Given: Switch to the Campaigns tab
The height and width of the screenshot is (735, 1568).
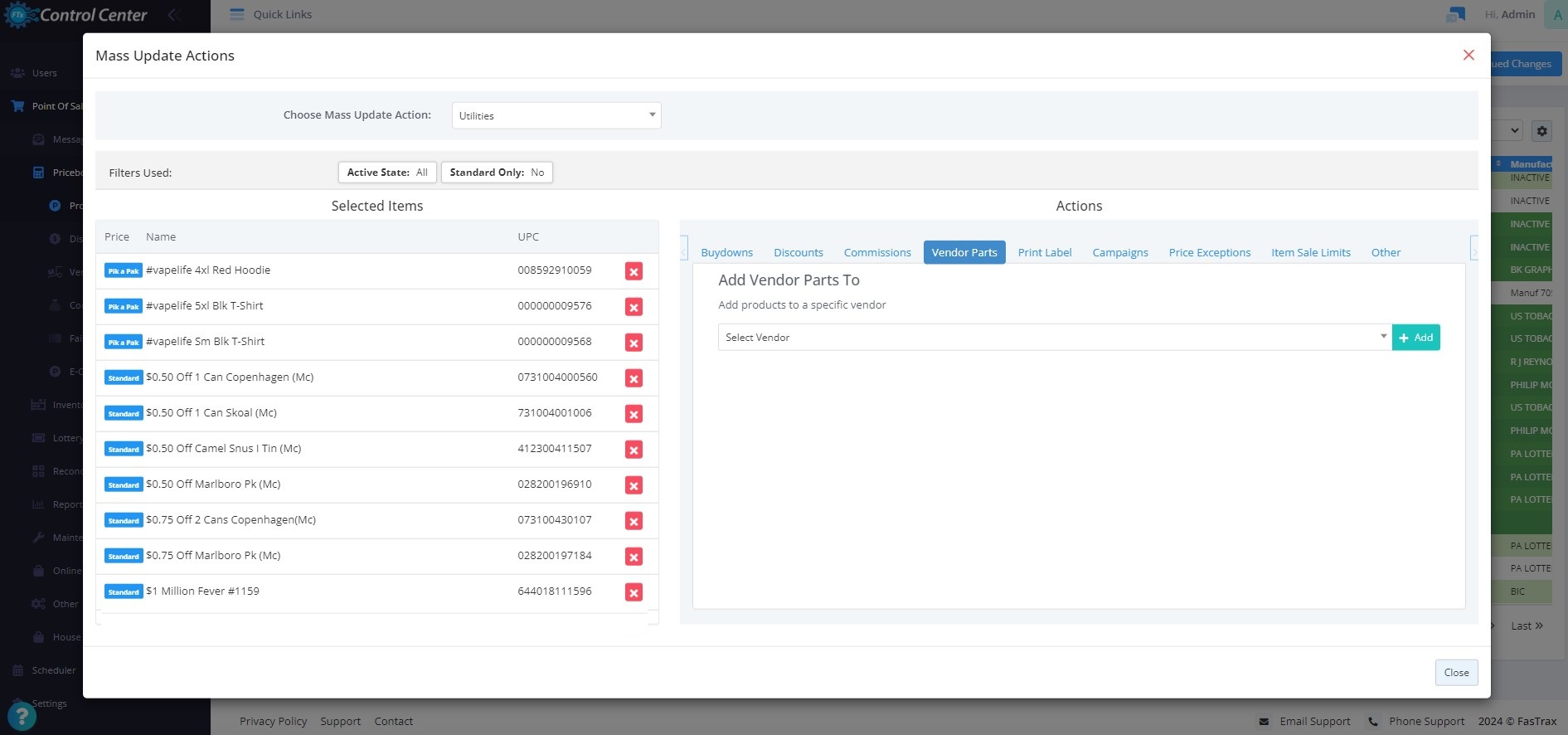Looking at the screenshot, I should click(x=1119, y=252).
